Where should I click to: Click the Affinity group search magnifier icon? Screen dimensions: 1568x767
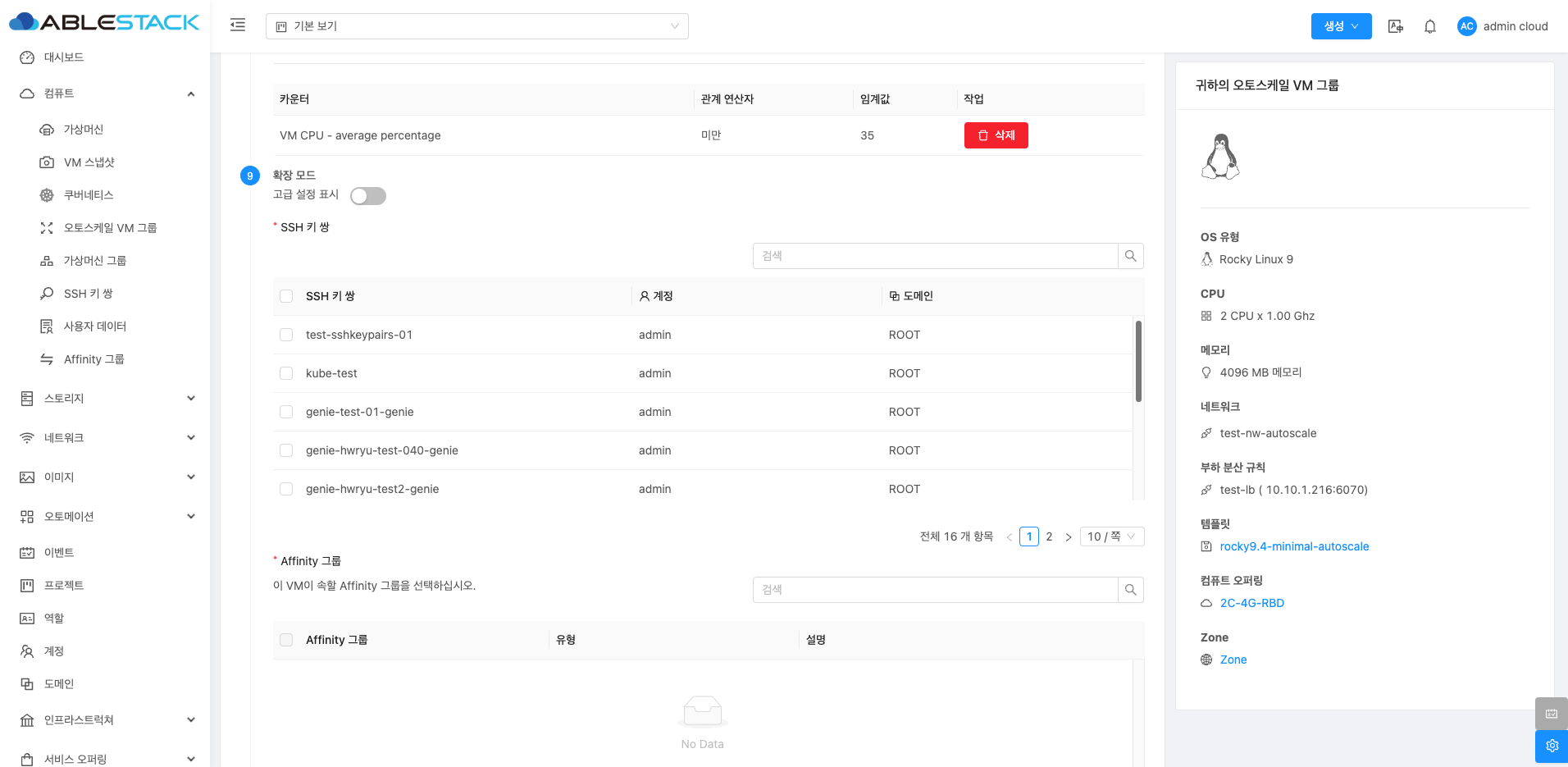coord(1130,590)
